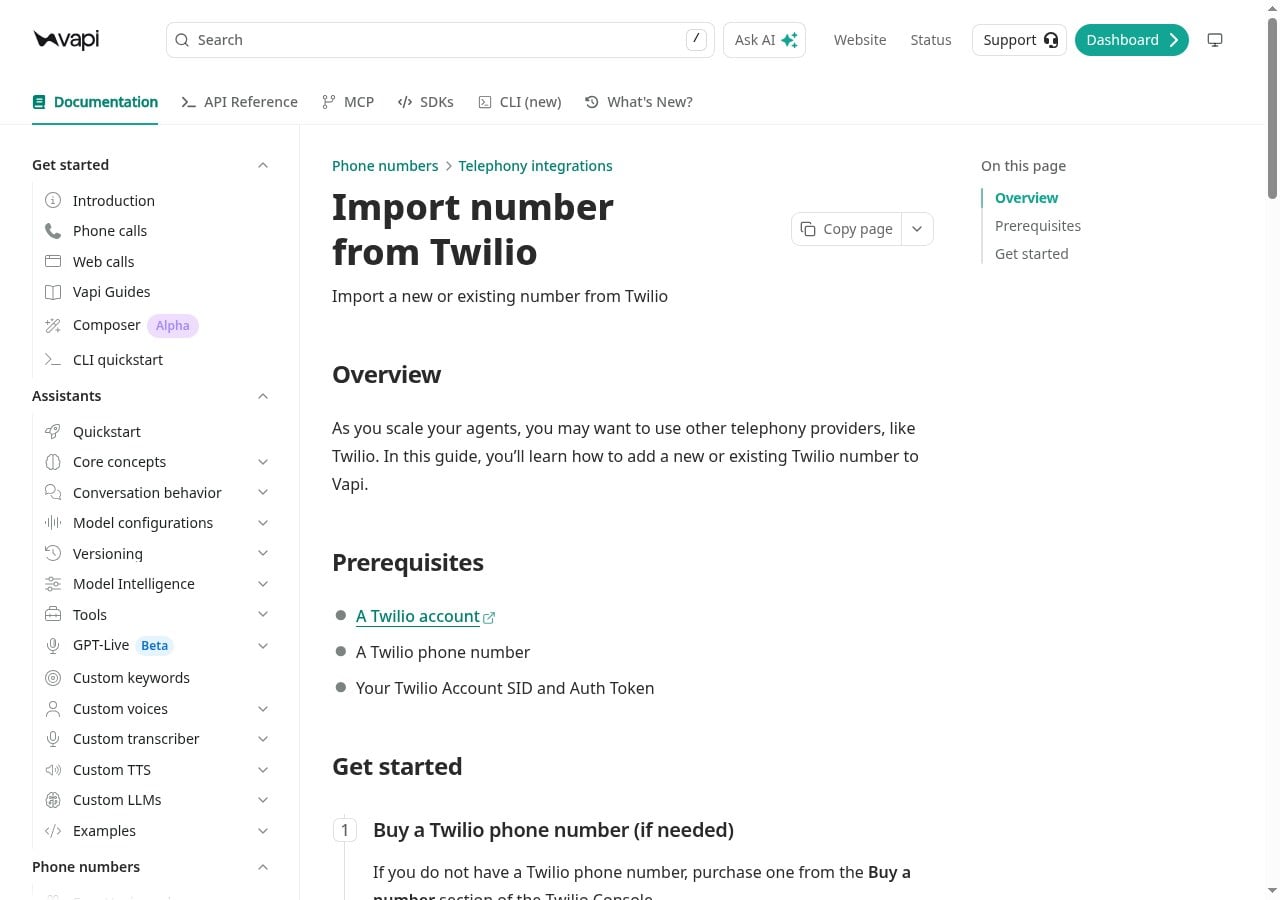Open the SDKs tab

(x=426, y=102)
